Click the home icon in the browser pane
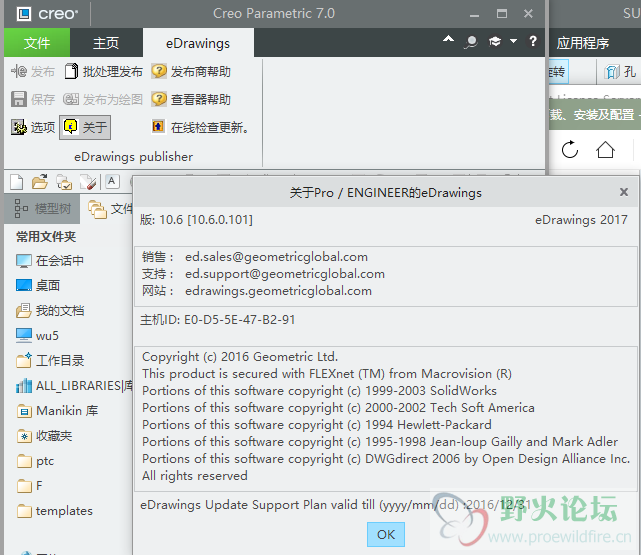641x555 pixels. (605, 150)
